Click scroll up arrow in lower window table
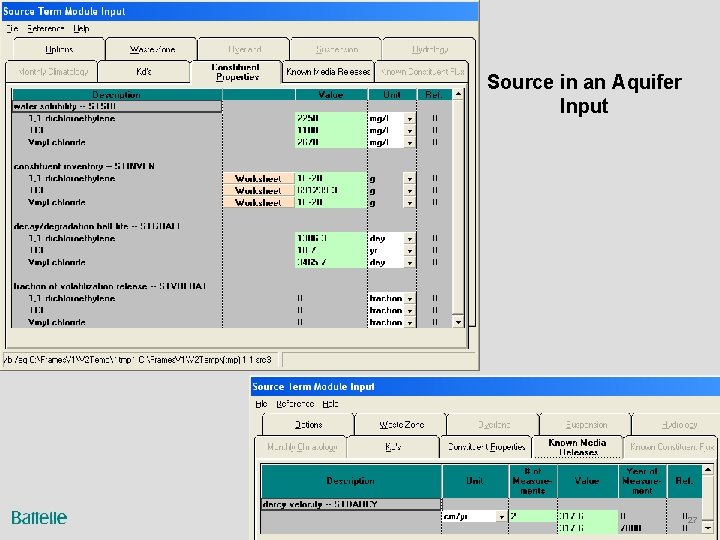Viewport: 720px width, 540px height. tap(708, 470)
